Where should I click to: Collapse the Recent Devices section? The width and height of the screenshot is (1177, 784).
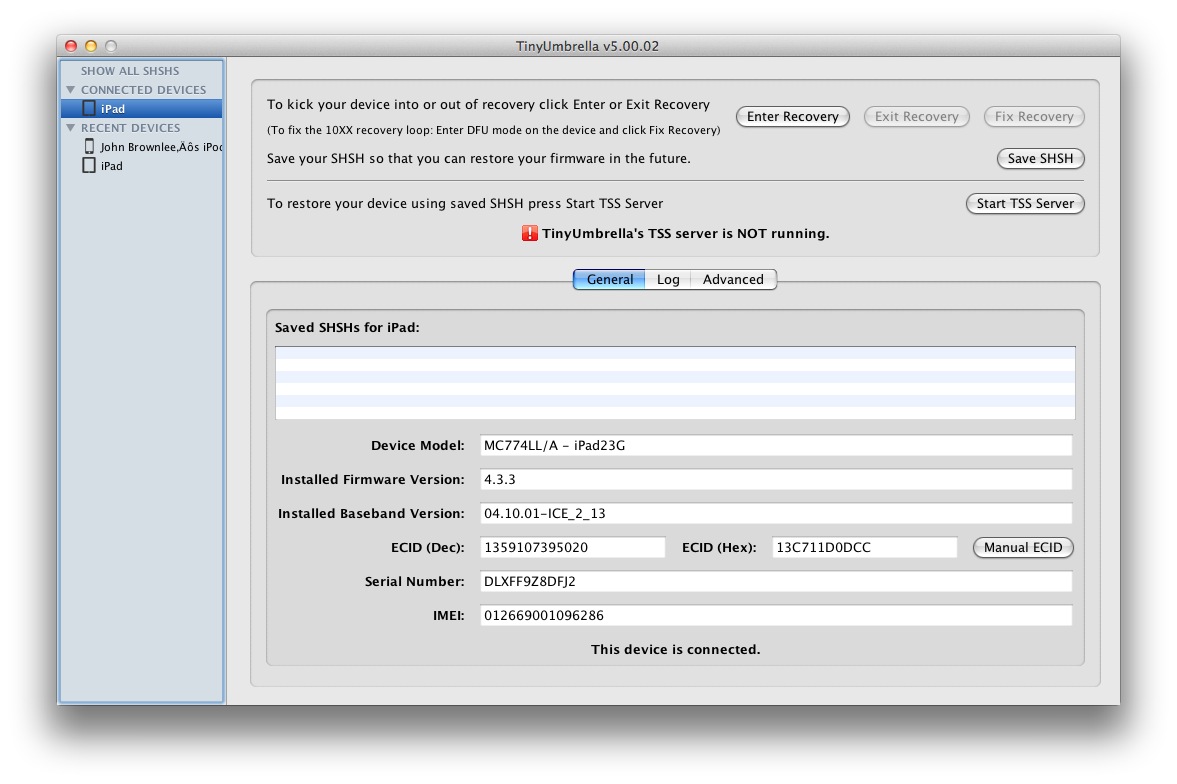coord(71,128)
